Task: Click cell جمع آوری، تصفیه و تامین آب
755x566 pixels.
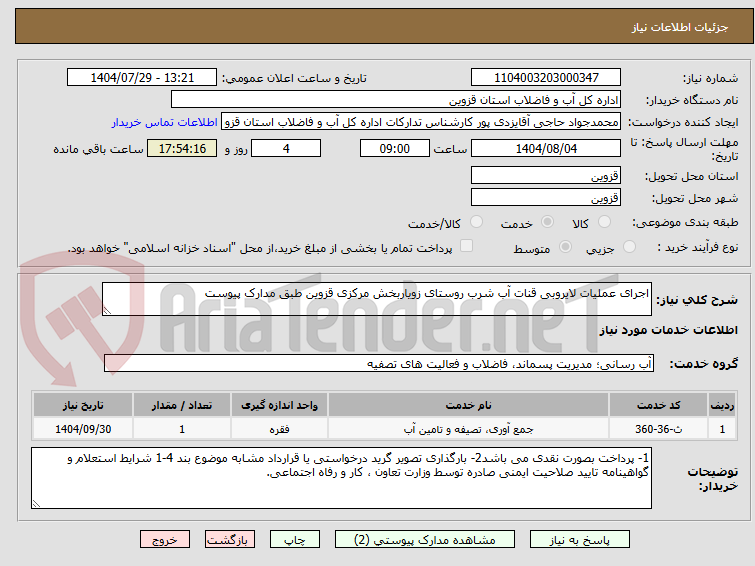Action: point(468,429)
